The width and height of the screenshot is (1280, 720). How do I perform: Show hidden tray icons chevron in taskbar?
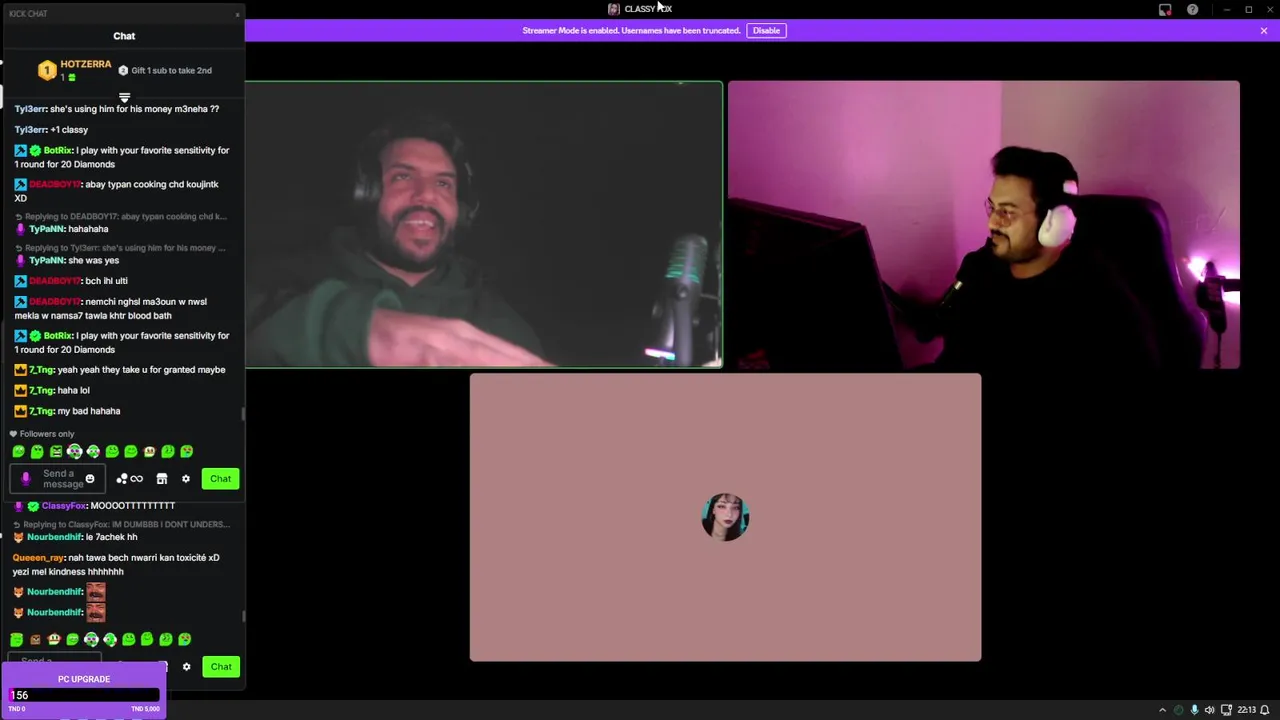click(x=1162, y=710)
